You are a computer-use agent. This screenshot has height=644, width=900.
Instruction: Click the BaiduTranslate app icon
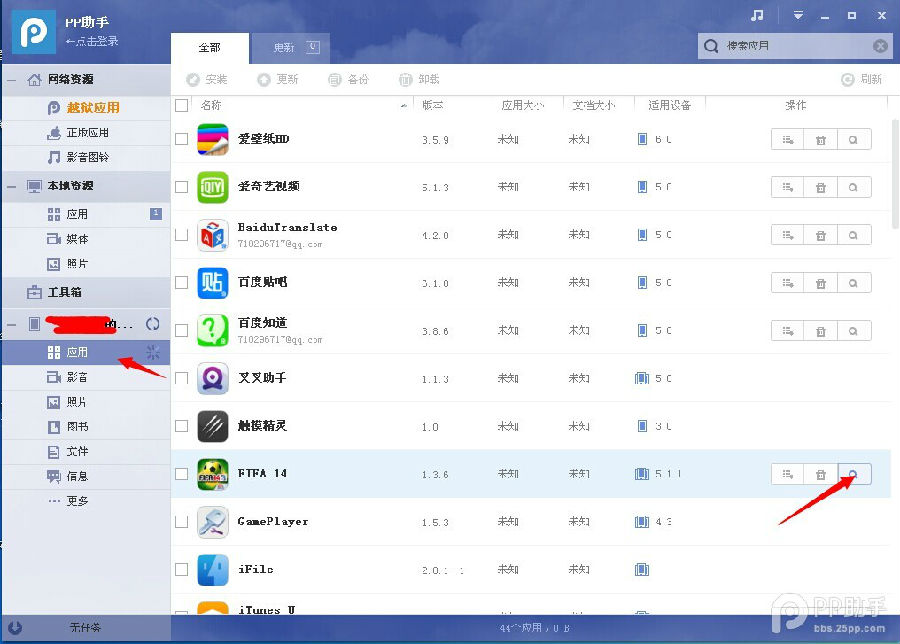213,235
